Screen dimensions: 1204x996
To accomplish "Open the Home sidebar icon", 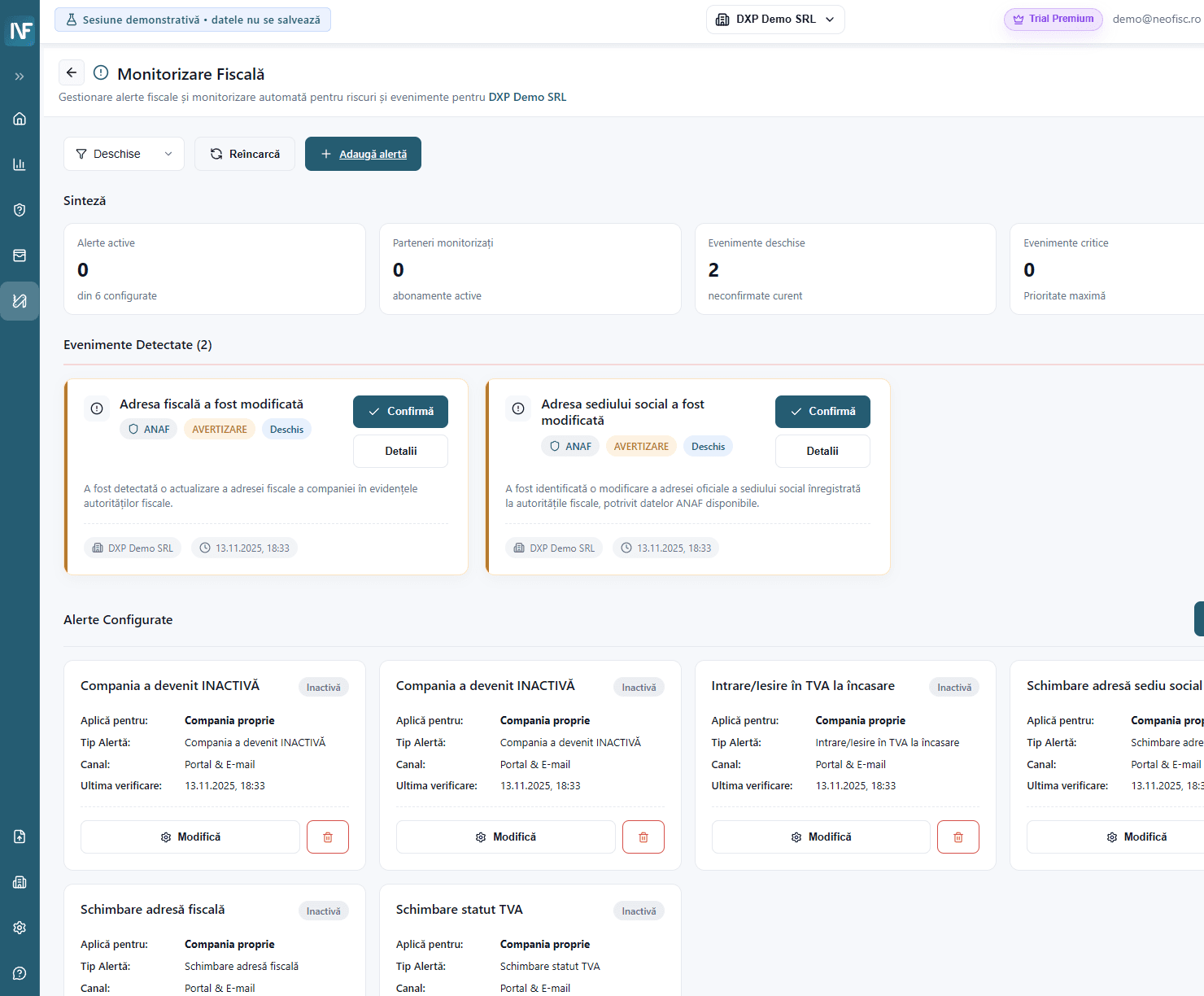I will [x=20, y=119].
